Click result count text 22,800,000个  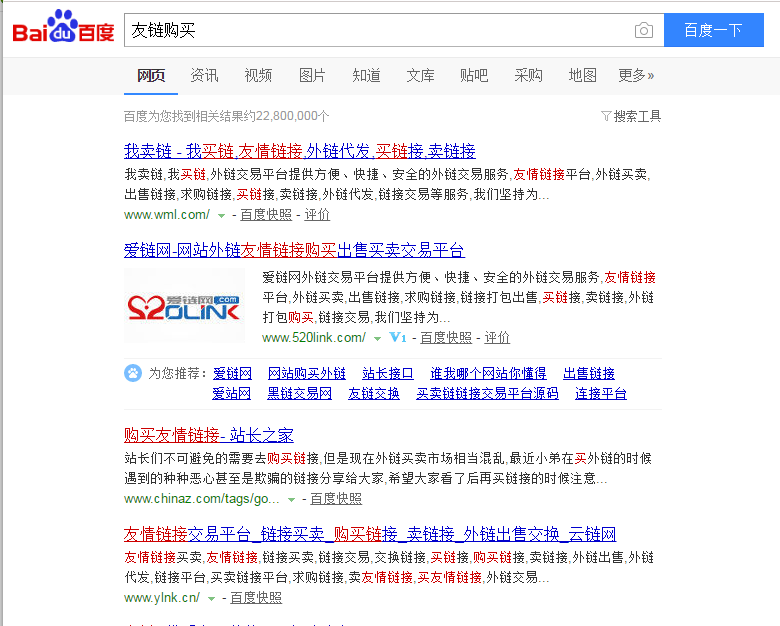coord(292,116)
